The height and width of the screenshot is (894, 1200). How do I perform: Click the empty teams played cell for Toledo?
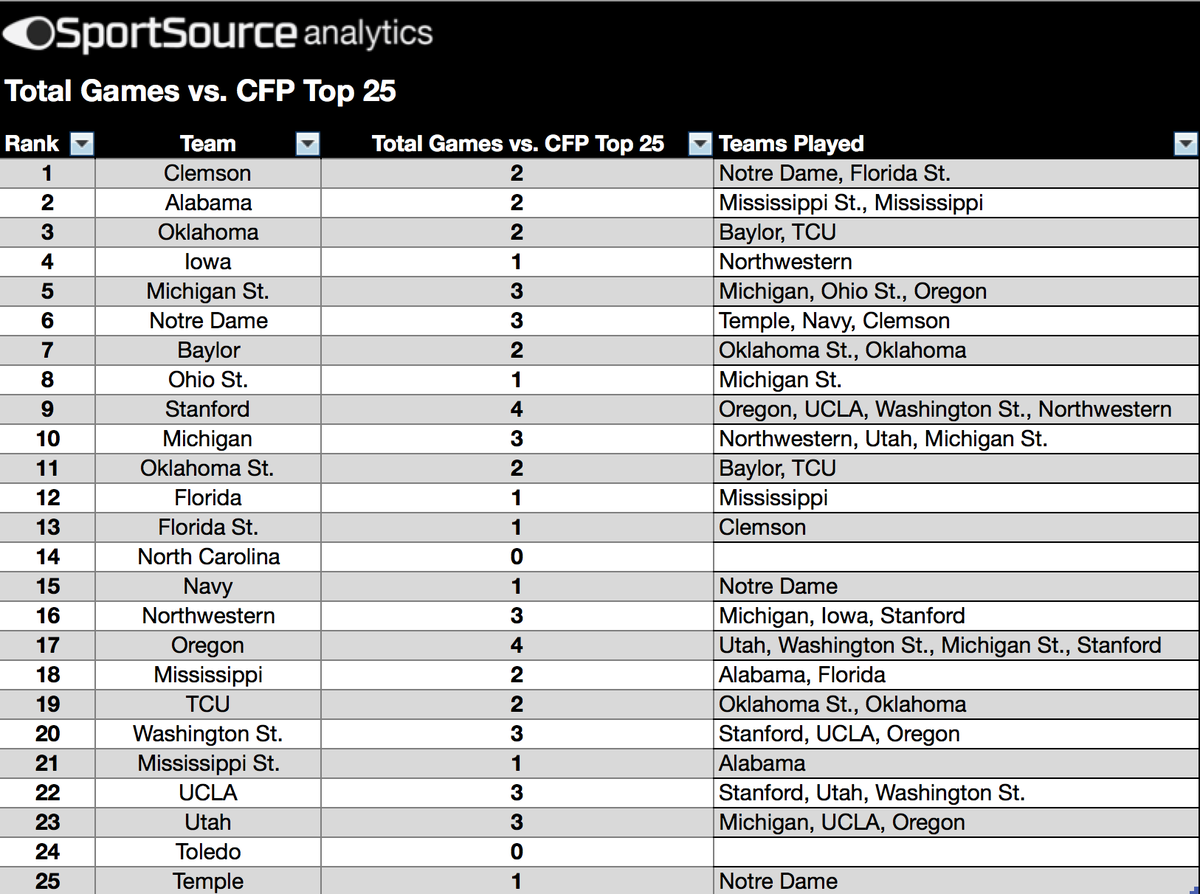tap(955, 852)
